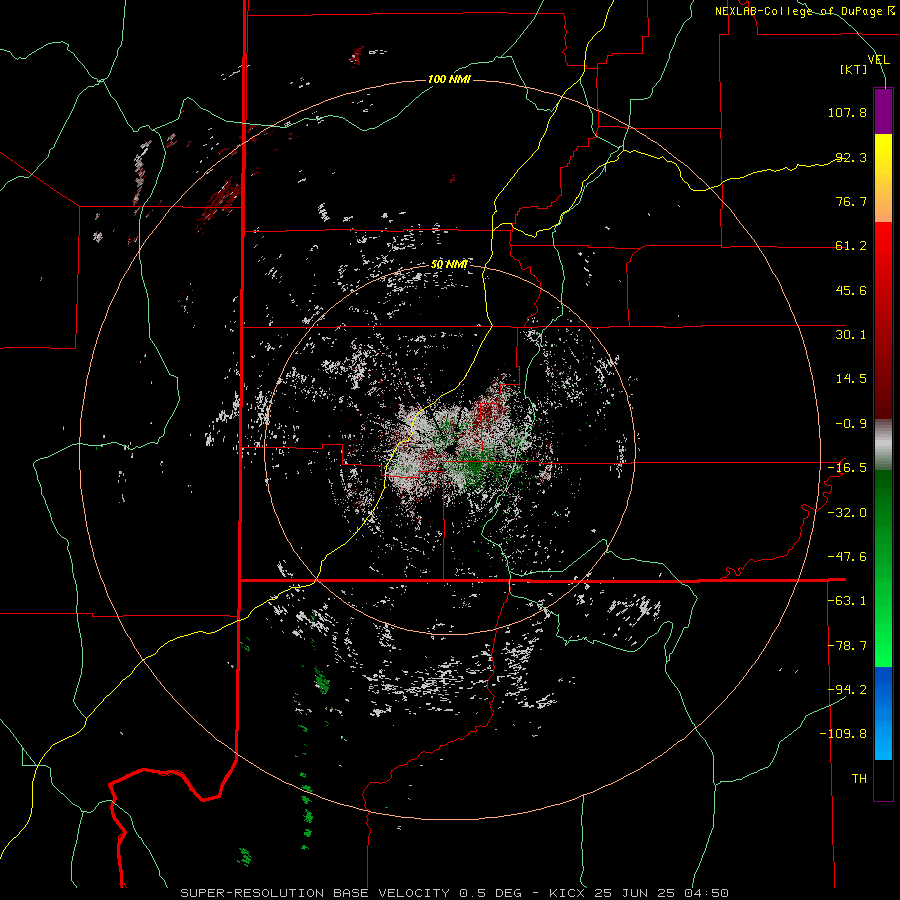Click the 61.2 velocity scale value
Viewport: 900px width, 900px height.
(x=851, y=246)
